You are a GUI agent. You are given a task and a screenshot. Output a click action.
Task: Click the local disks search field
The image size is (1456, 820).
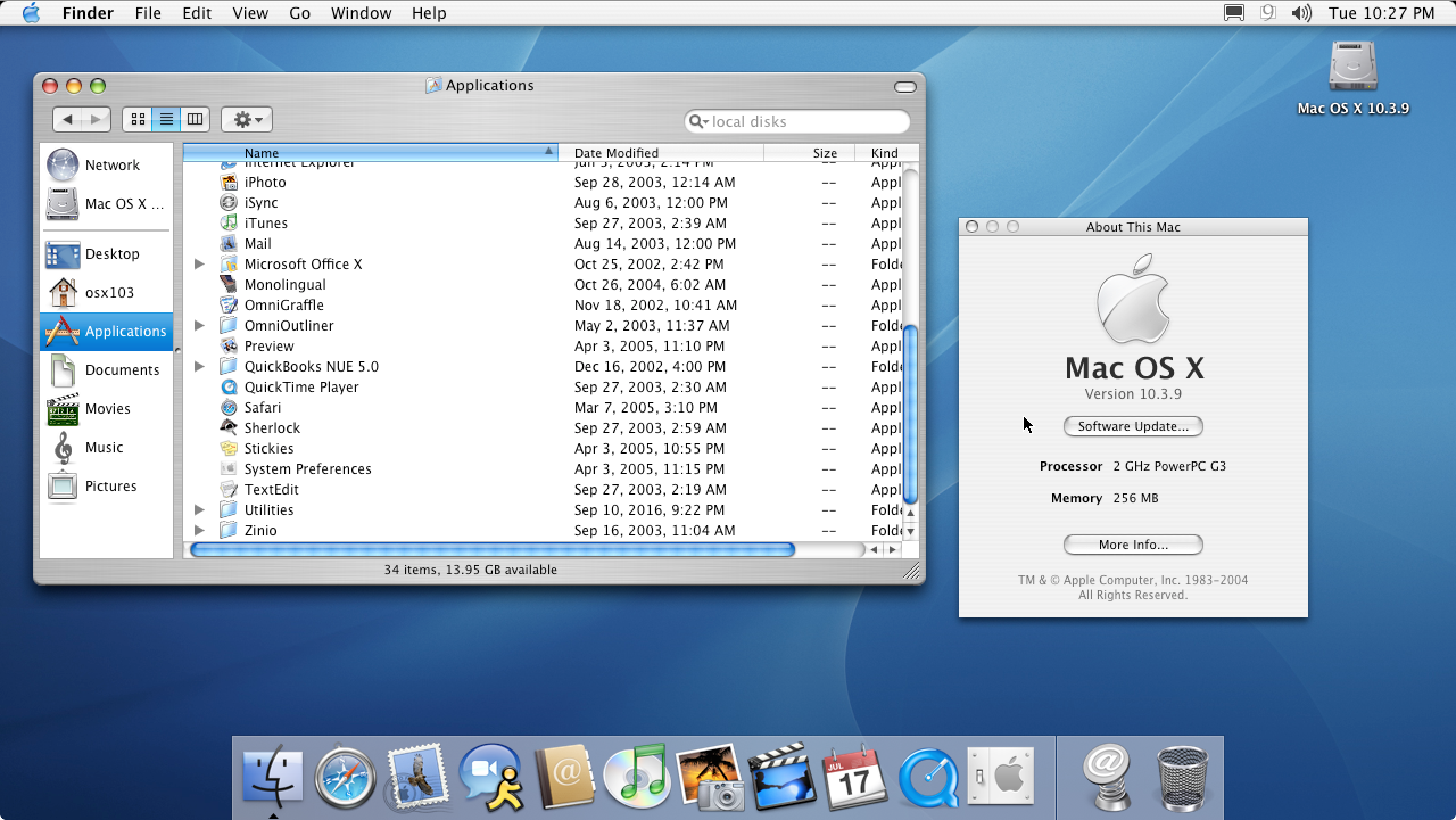pyautogui.click(x=795, y=121)
